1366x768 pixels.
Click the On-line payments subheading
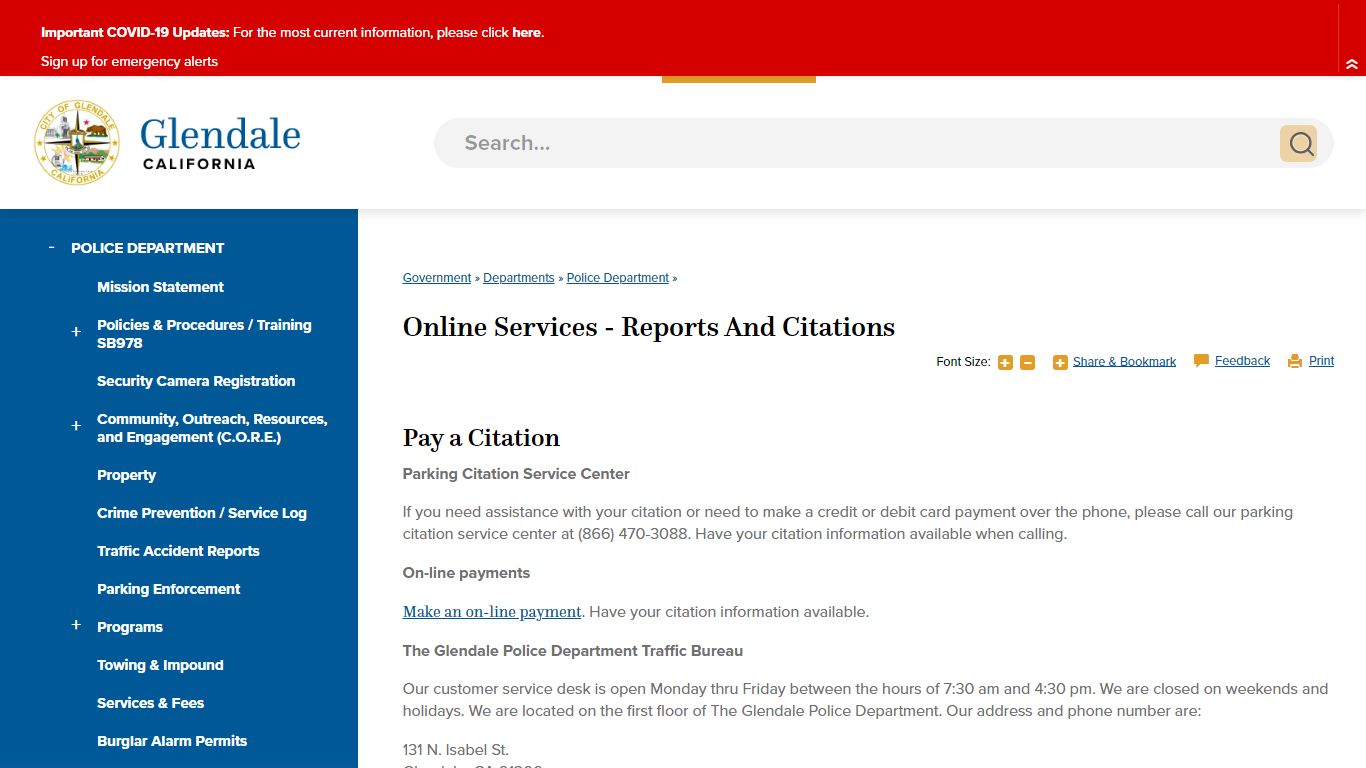point(466,573)
